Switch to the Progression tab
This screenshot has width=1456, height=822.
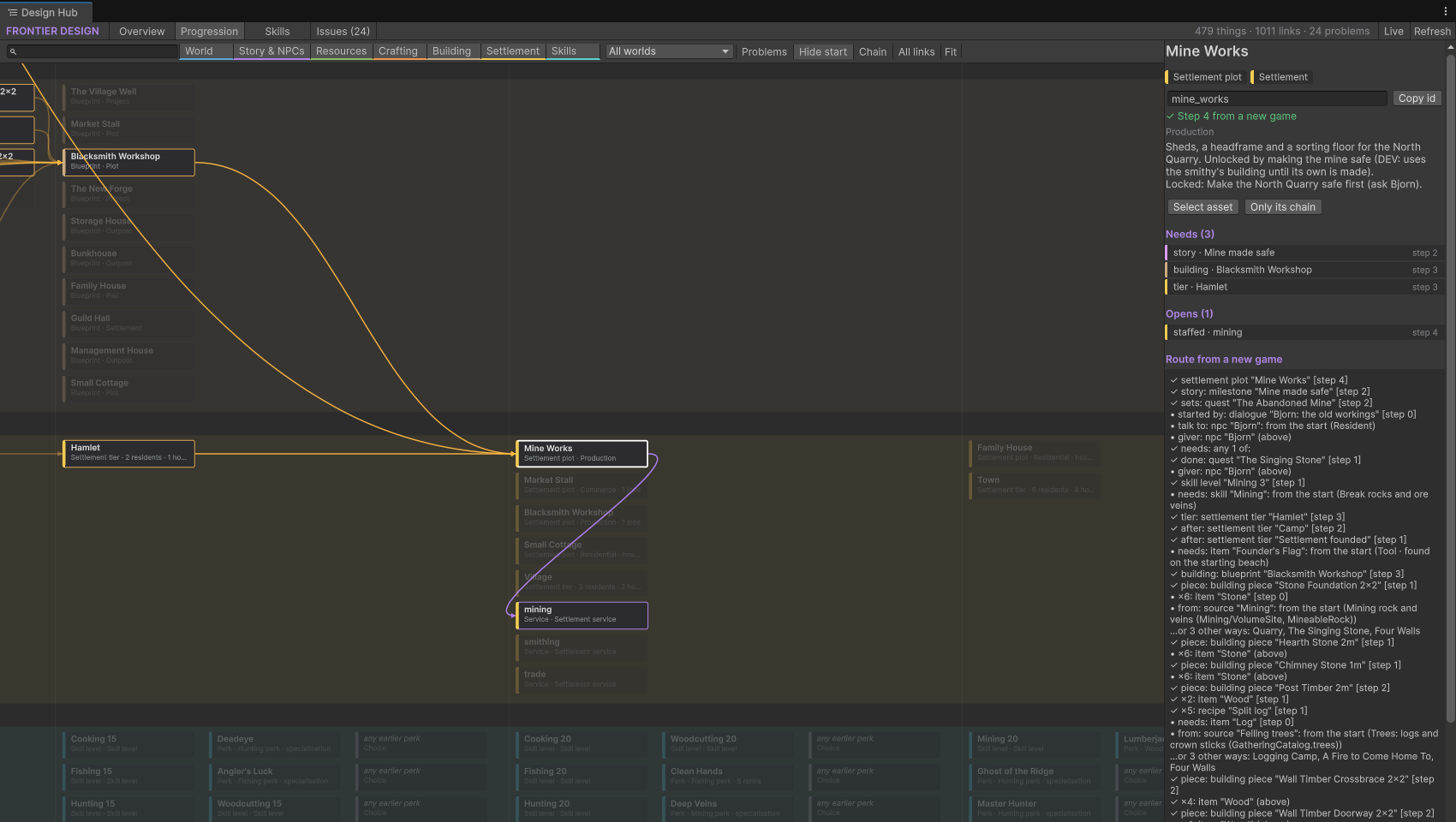209,32
